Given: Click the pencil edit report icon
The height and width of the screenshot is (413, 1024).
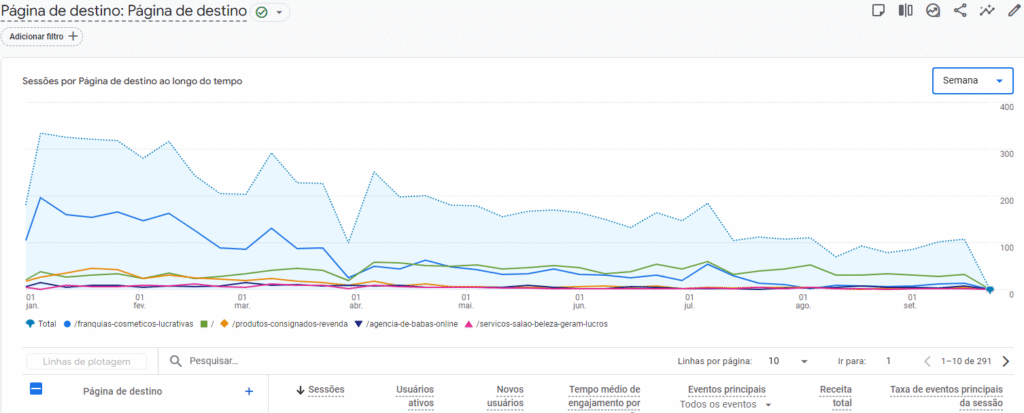Looking at the screenshot, I should point(1013,11).
